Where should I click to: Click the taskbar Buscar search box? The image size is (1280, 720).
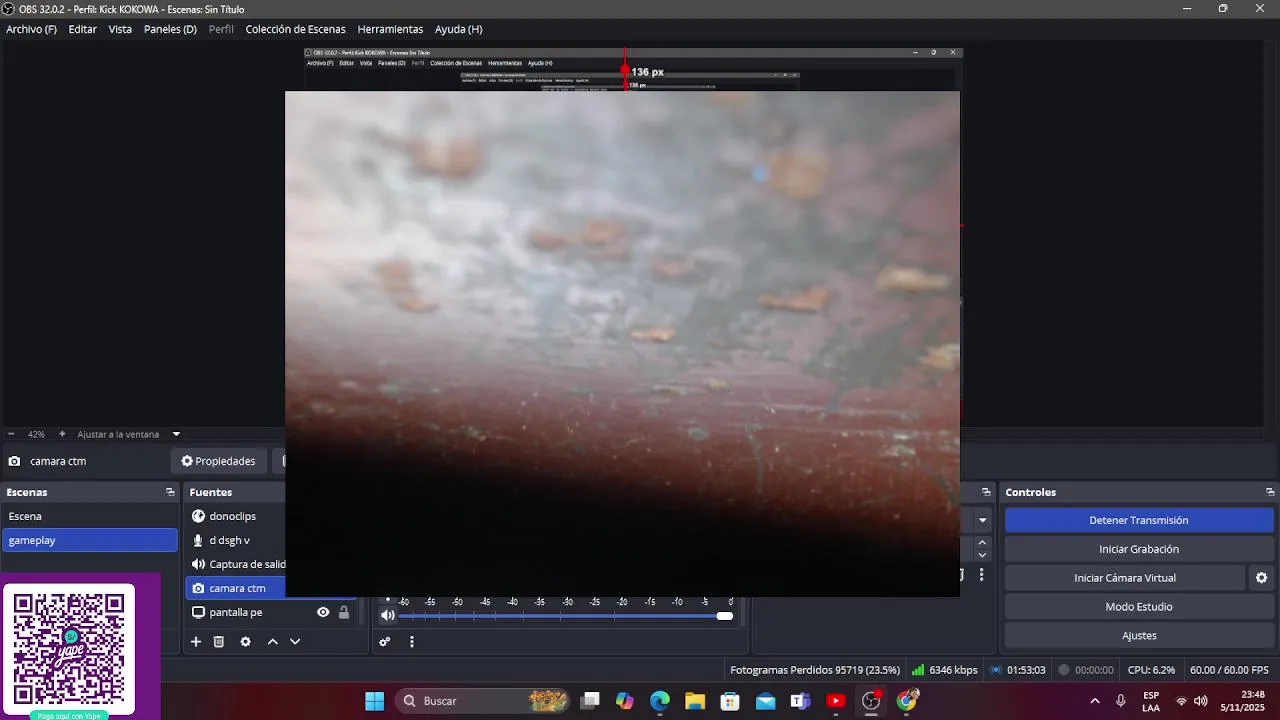click(x=484, y=701)
